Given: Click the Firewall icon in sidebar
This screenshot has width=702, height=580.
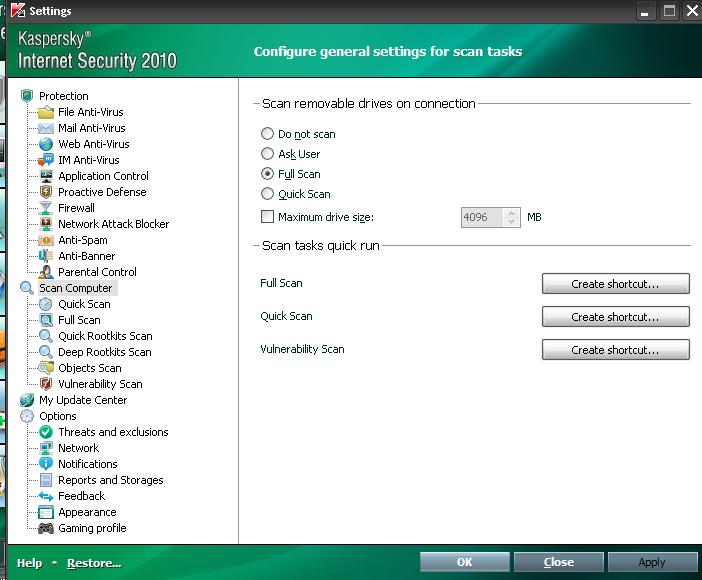Looking at the screenshot, I should (46, 208).
